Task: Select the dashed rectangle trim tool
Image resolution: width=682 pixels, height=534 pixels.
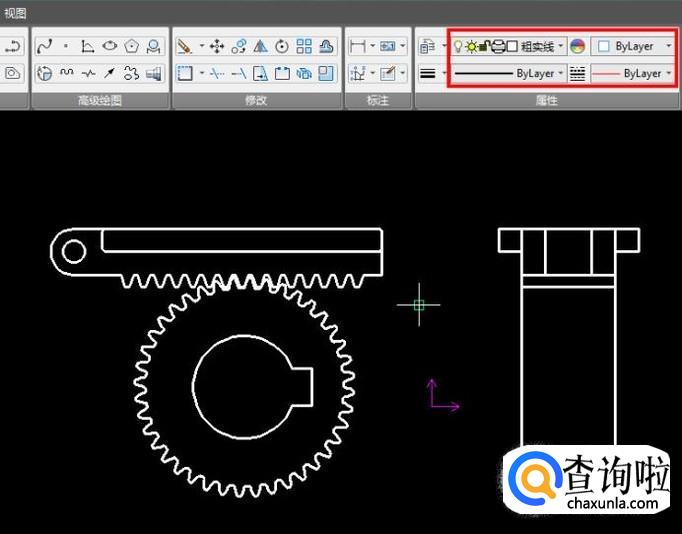Action: tap(185, 73)
